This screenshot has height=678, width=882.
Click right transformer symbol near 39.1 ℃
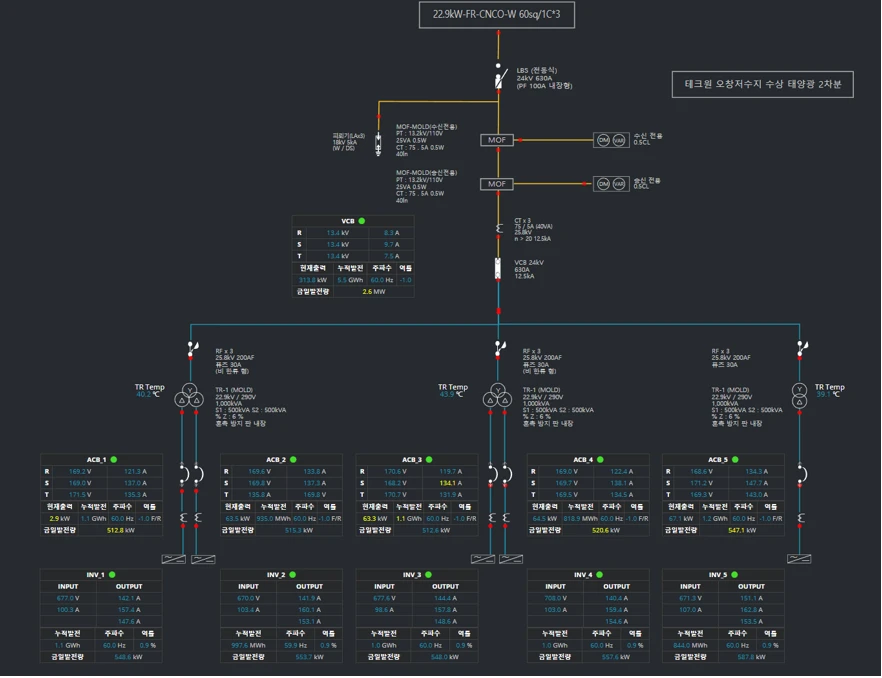[x=799, y=396]
